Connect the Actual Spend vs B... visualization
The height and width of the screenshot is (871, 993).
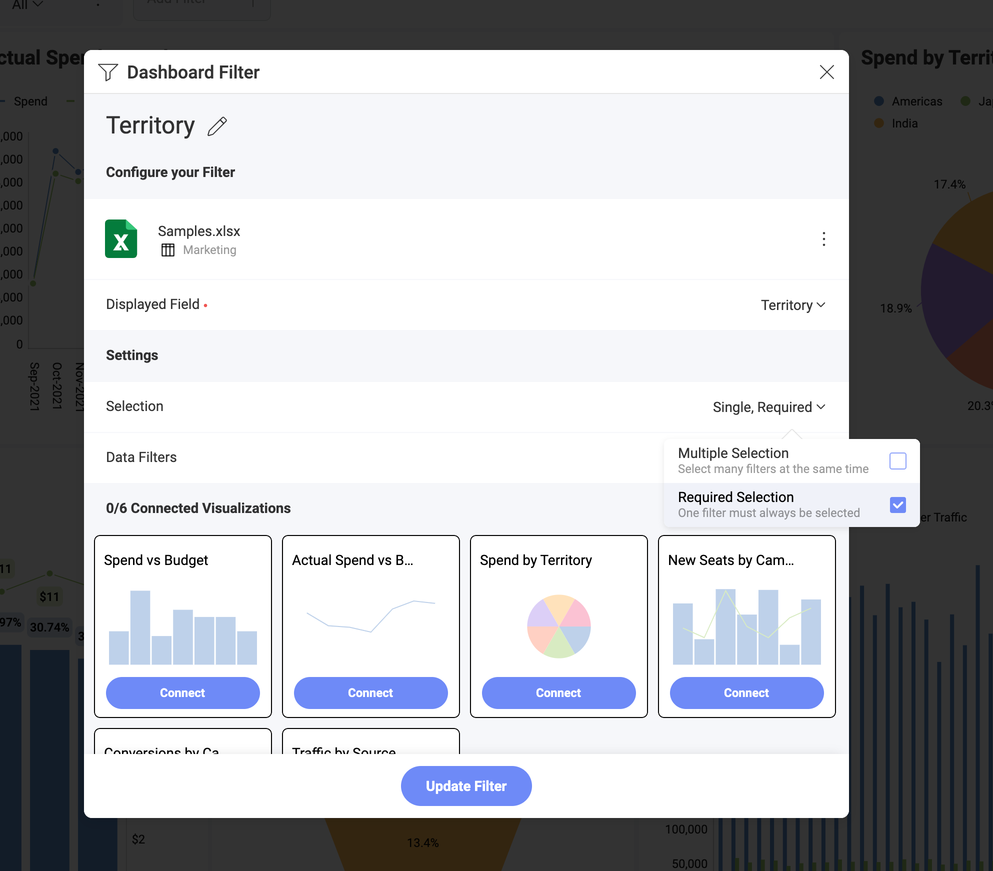pos(370,693)
